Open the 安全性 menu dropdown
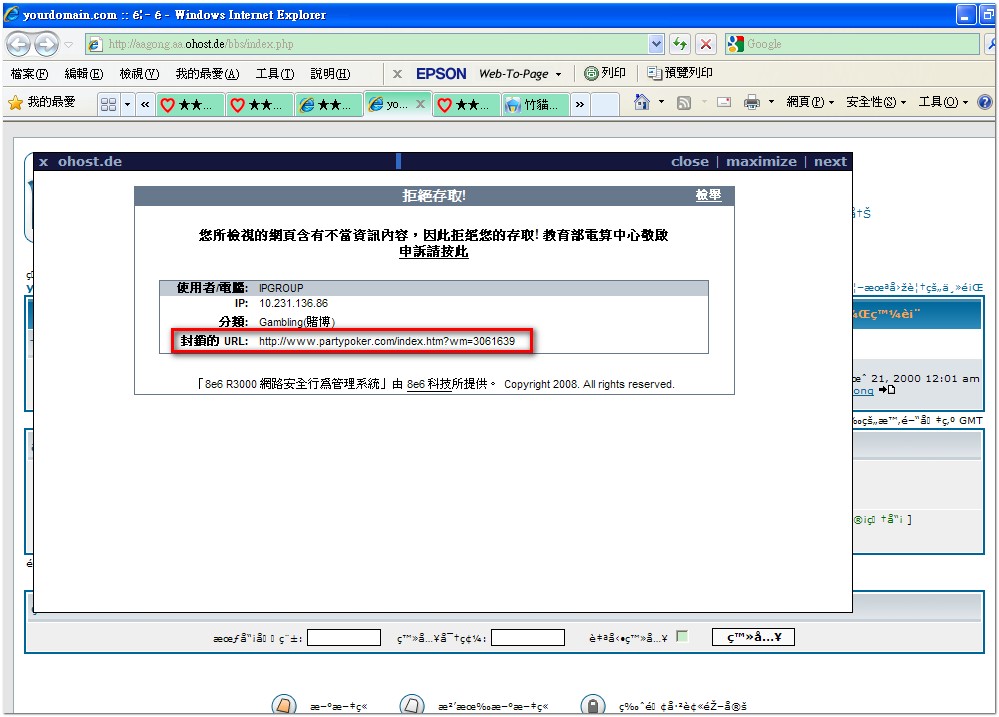999x717 pixels. pos(876,103)
